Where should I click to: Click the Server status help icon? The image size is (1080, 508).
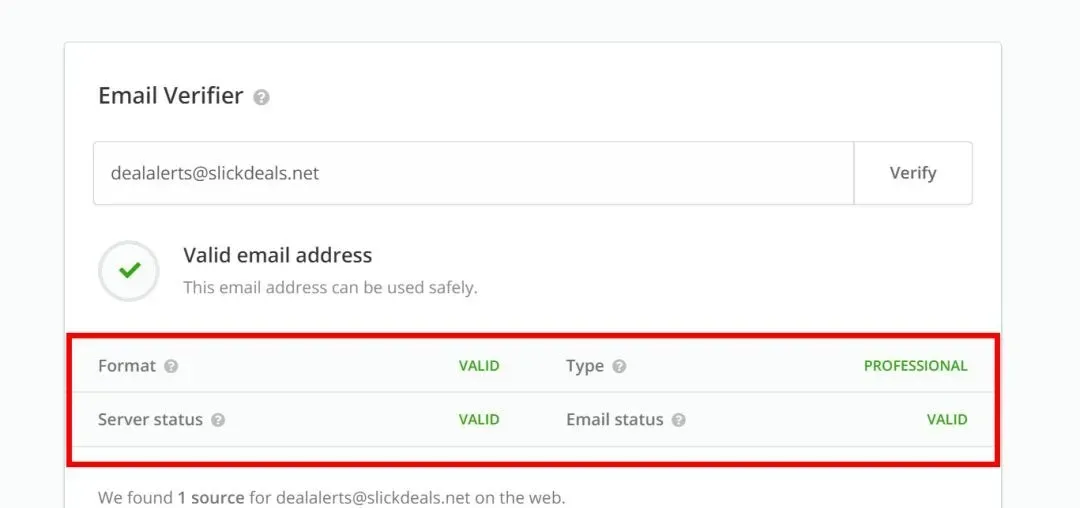[218, 420]
